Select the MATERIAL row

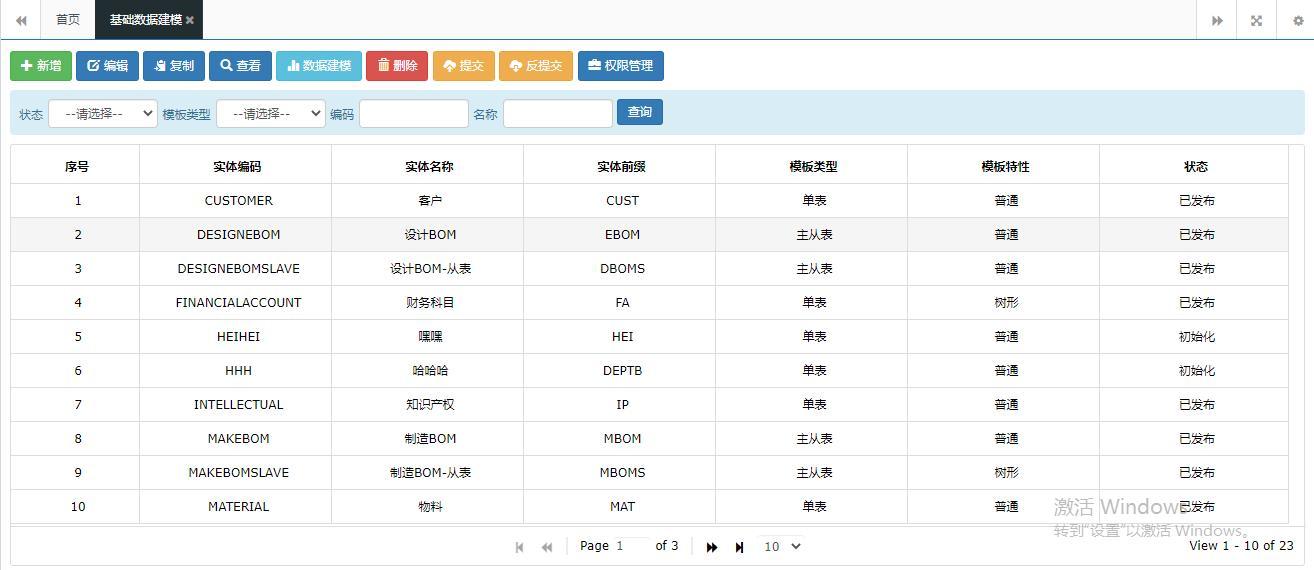(650, 507)
